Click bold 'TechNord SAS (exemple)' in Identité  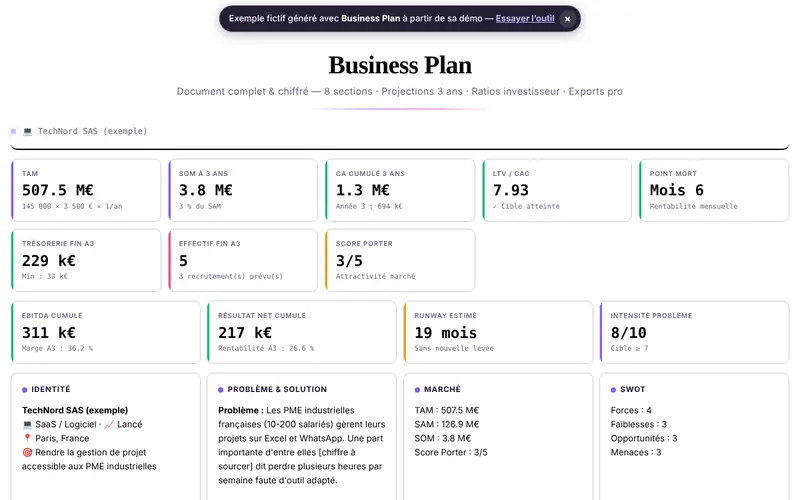click(x=75, y=410)
